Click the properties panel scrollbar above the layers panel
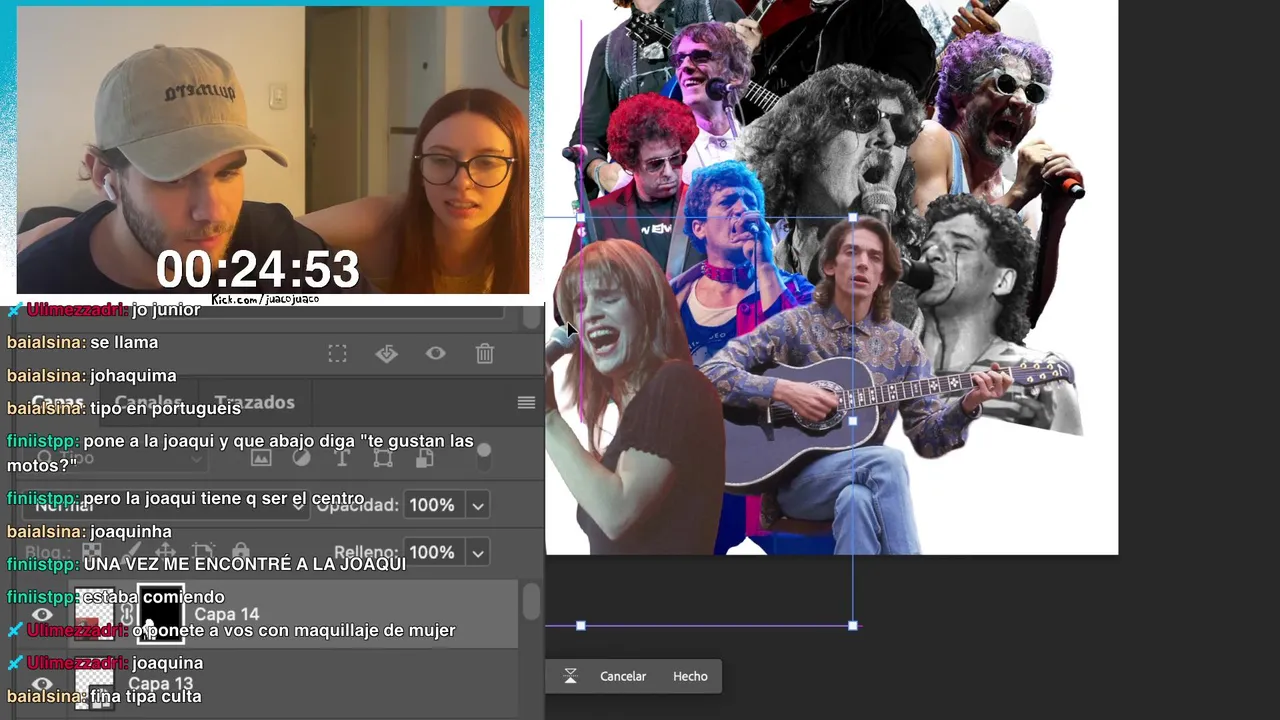This screenshot has width=1280, height=720. pos(531,317)
